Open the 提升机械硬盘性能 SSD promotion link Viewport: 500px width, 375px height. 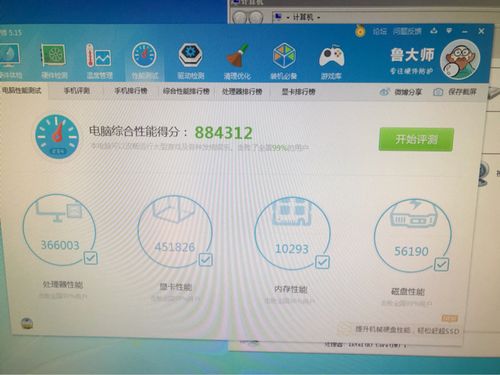click(x=407, y=330)
